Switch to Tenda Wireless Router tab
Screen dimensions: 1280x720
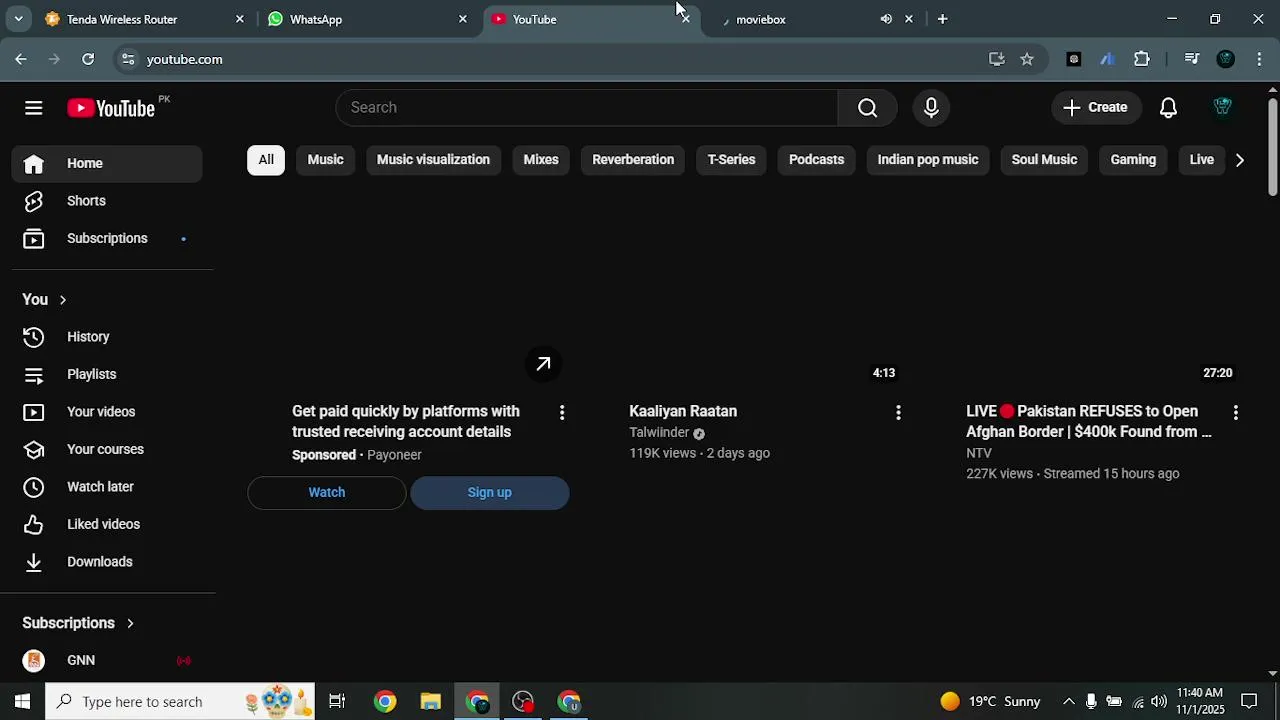143,19
